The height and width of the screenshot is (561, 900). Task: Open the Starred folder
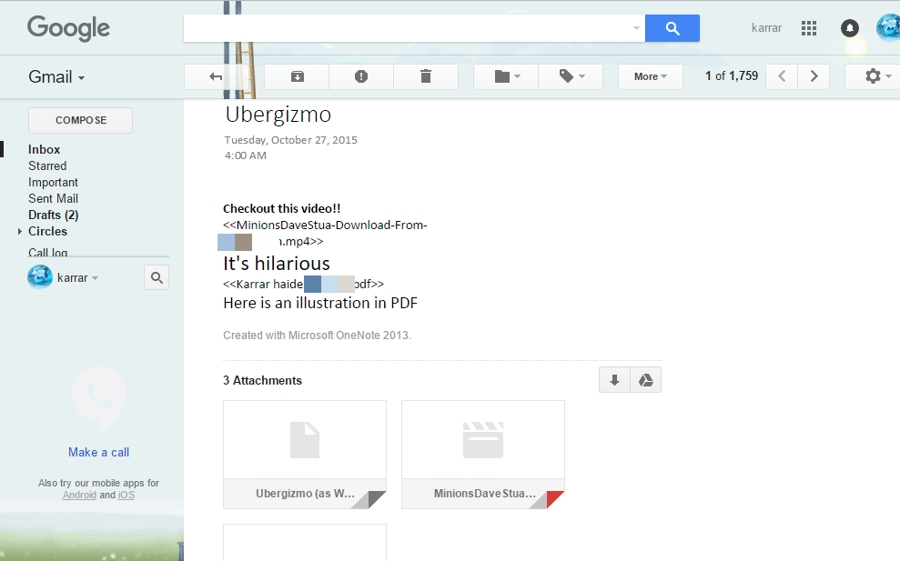pos(47,166)
